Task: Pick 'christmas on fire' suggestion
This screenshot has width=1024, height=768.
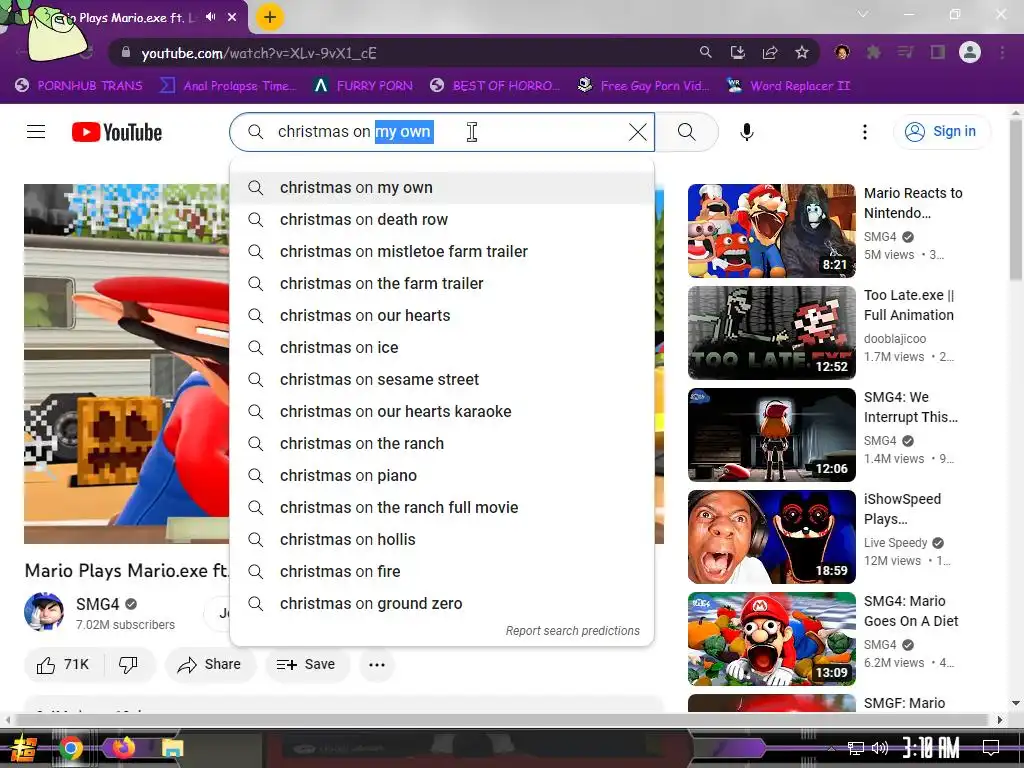Action: (442, 572)
